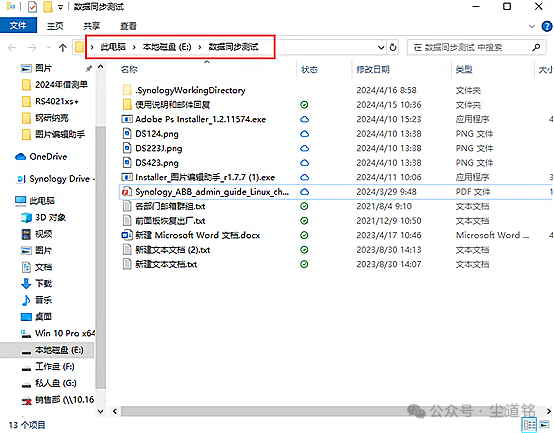The image size is (554, 433).
Task: Click search magnifier icon in search box
Action: point(536,47)
